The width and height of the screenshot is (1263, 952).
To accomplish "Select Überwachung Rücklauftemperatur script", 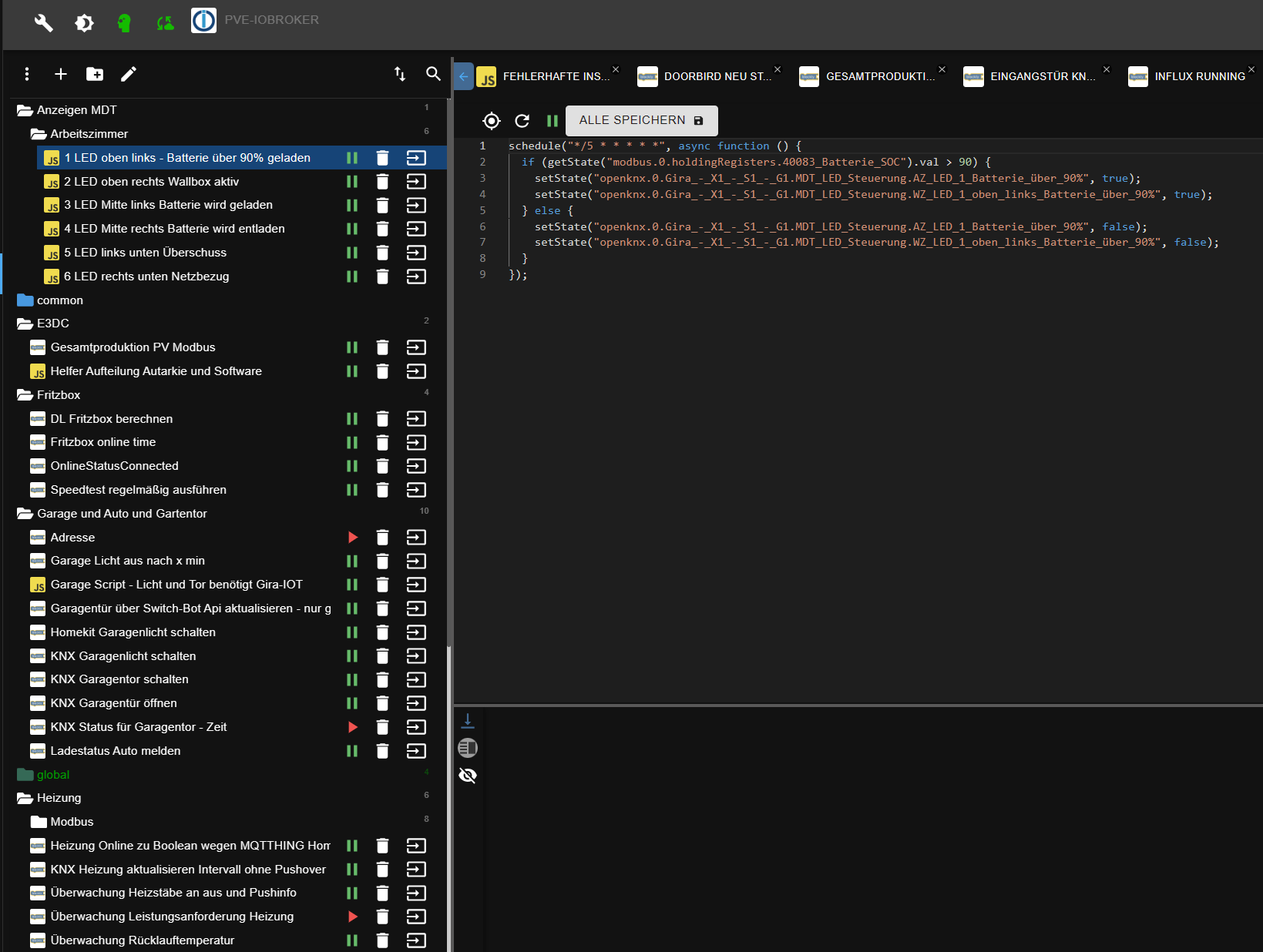I will [143, 940].
